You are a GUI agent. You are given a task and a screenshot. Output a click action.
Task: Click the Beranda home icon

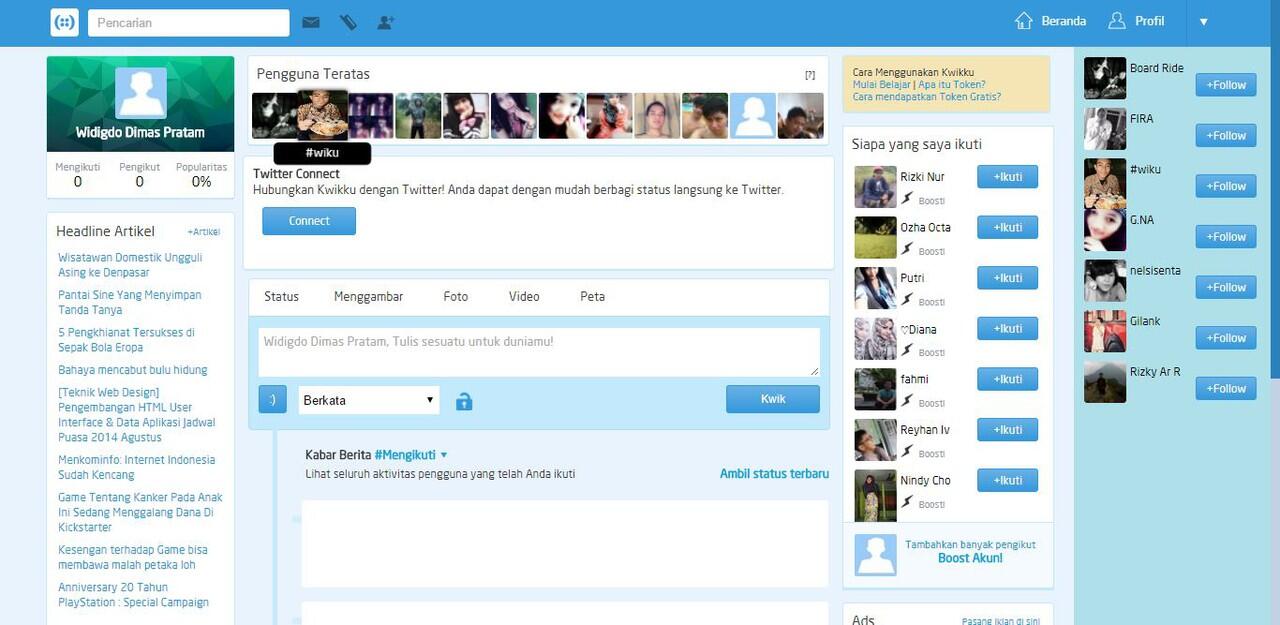(1023, 21)
